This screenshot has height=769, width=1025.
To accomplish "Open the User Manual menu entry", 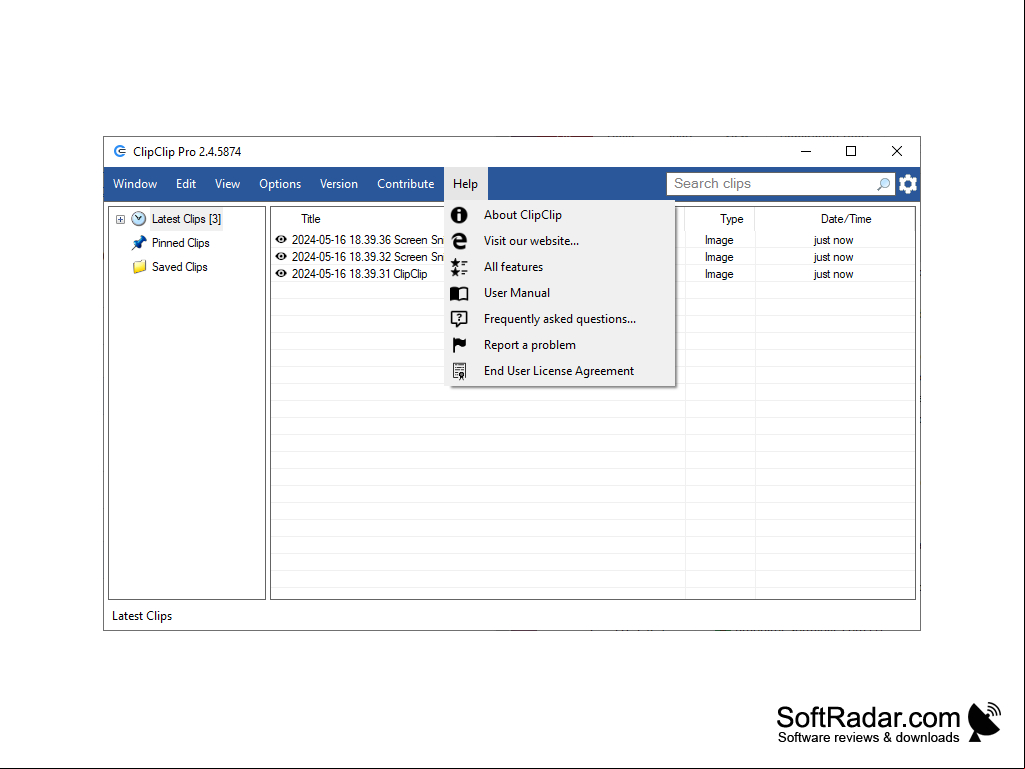I will click(x=560, y=293).
